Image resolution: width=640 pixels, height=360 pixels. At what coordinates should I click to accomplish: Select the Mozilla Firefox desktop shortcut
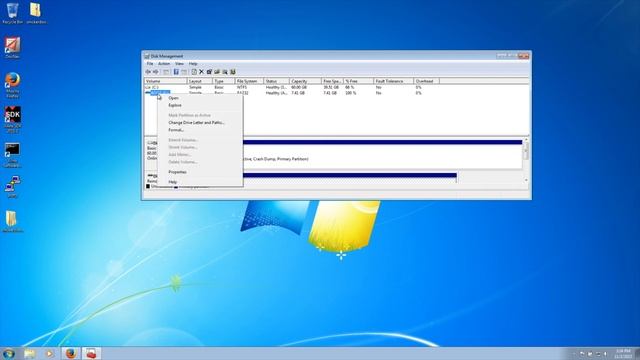coord(12,85)
